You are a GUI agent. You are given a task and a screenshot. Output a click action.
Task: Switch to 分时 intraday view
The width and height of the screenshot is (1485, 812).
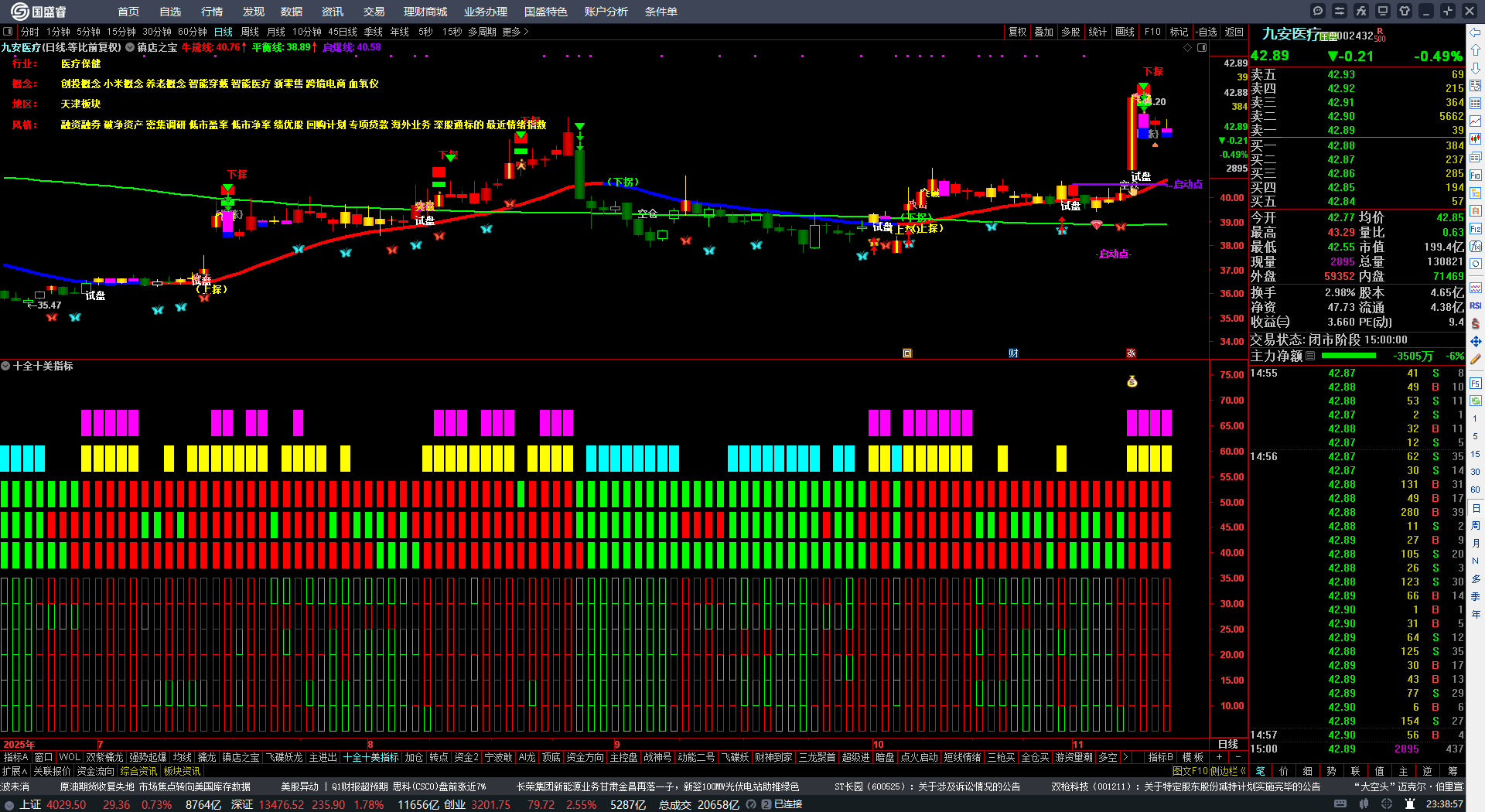pyautogui.click(x=29, y=32)
